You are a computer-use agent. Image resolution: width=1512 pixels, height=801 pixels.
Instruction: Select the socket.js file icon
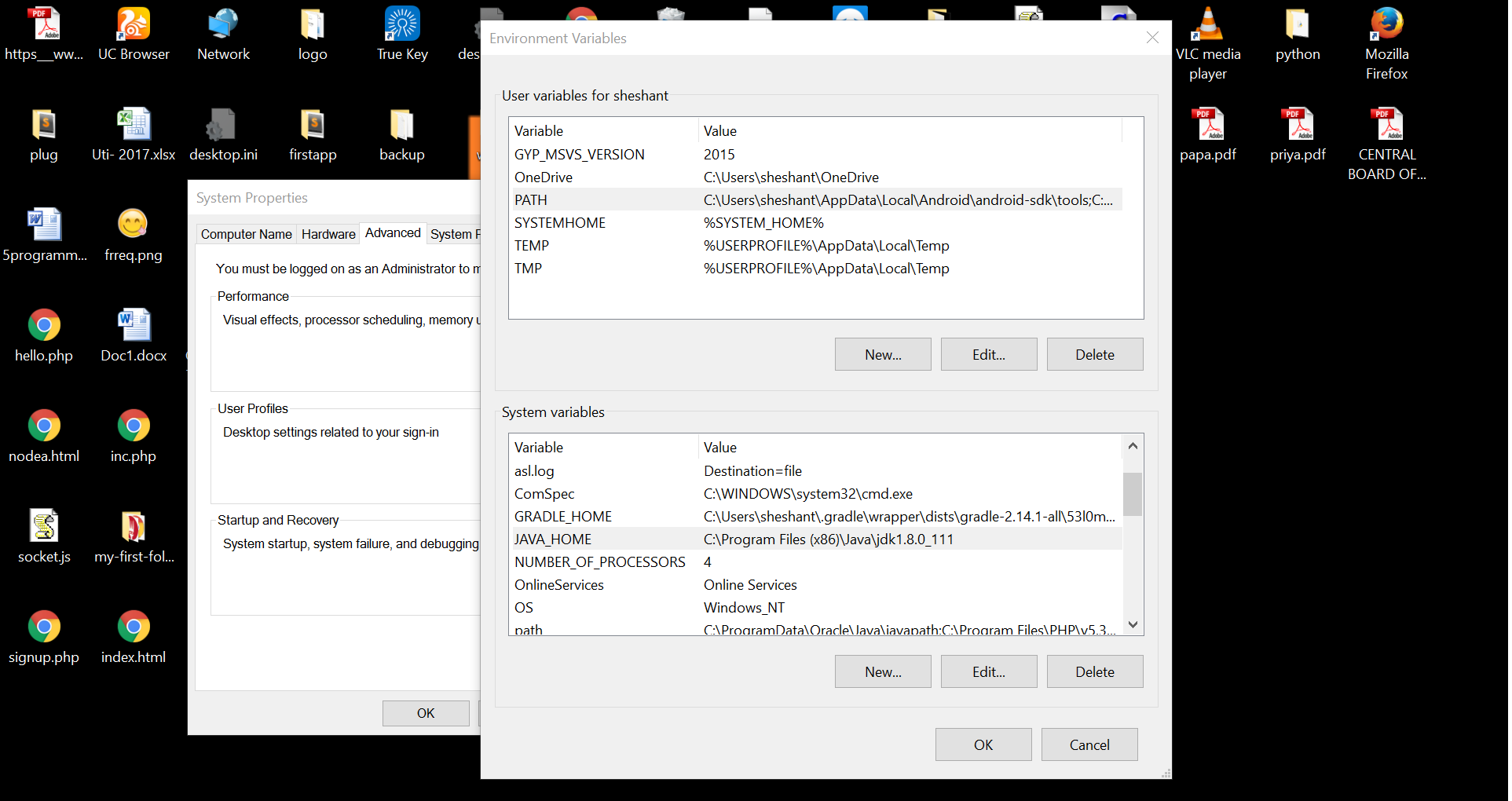tap(44, 536)
